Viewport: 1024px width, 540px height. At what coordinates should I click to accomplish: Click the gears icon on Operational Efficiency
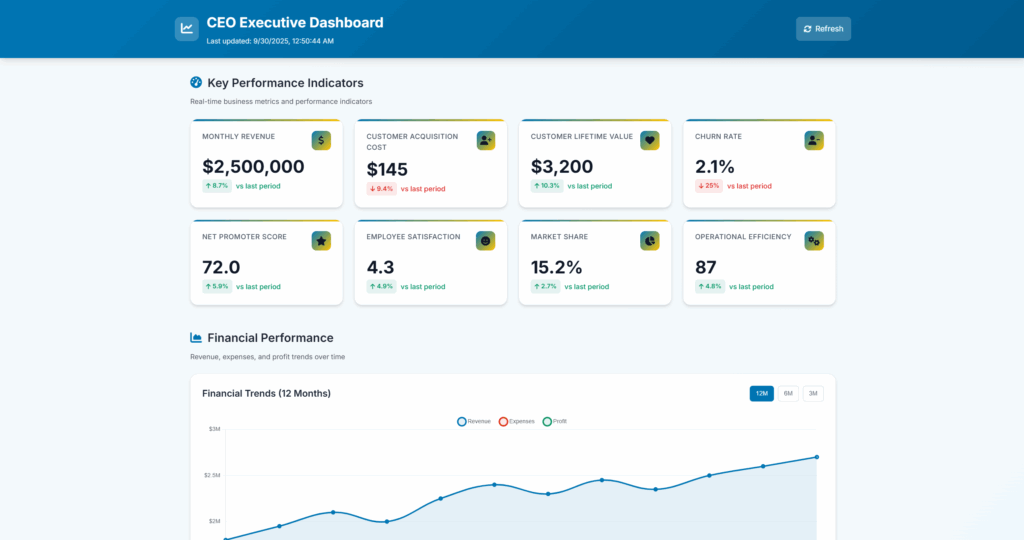point(814,241)
